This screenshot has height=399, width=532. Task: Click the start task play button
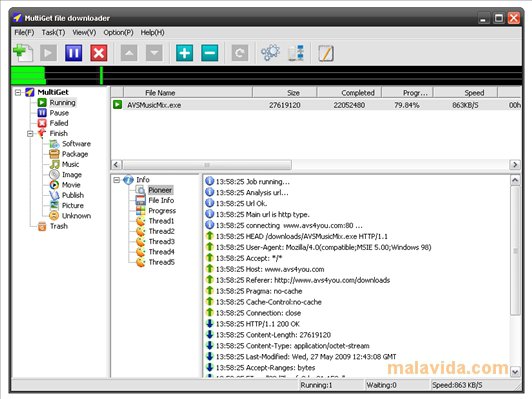tap(48, 53)
